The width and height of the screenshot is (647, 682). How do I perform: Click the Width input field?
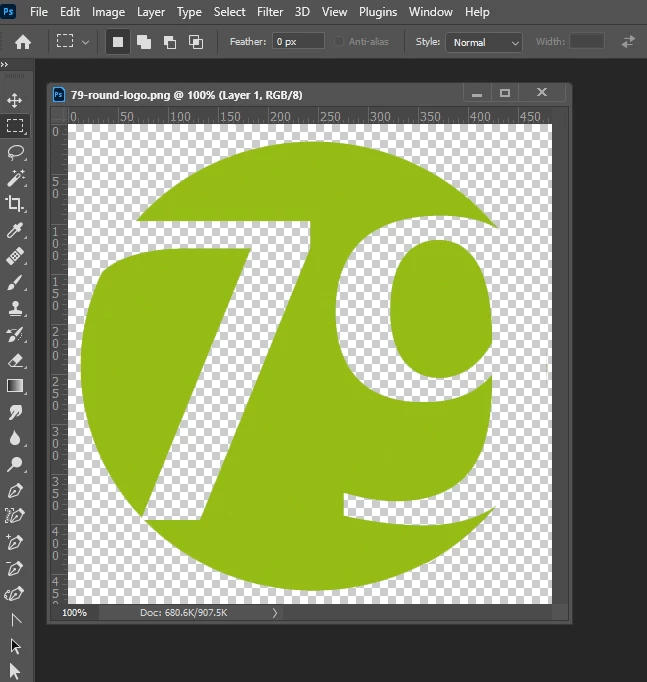pyautogui.click(x=587, y=41)
